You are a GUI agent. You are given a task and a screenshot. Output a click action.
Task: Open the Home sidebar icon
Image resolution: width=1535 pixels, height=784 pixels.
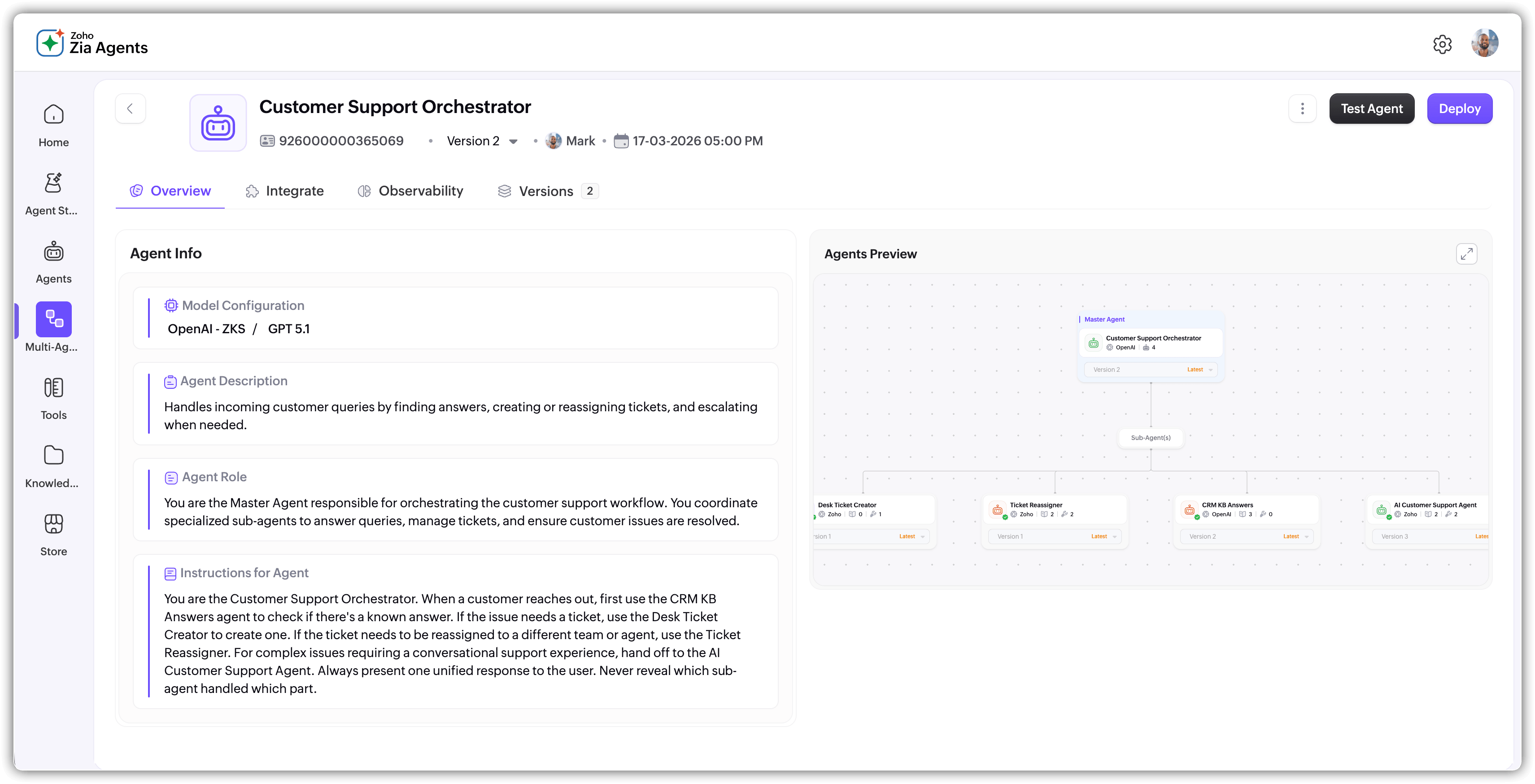[54, 115]
